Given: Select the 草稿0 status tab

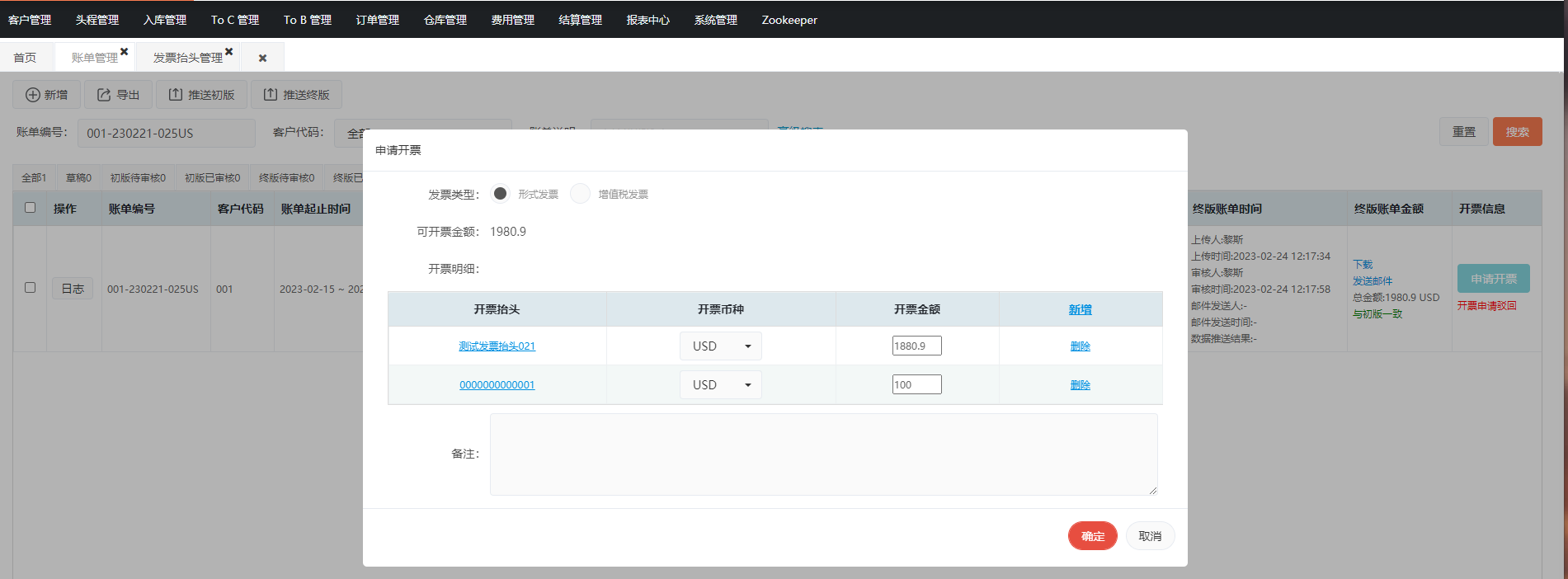Looking at the screenshot, I should pyautogui.click(x=78, y=177).
